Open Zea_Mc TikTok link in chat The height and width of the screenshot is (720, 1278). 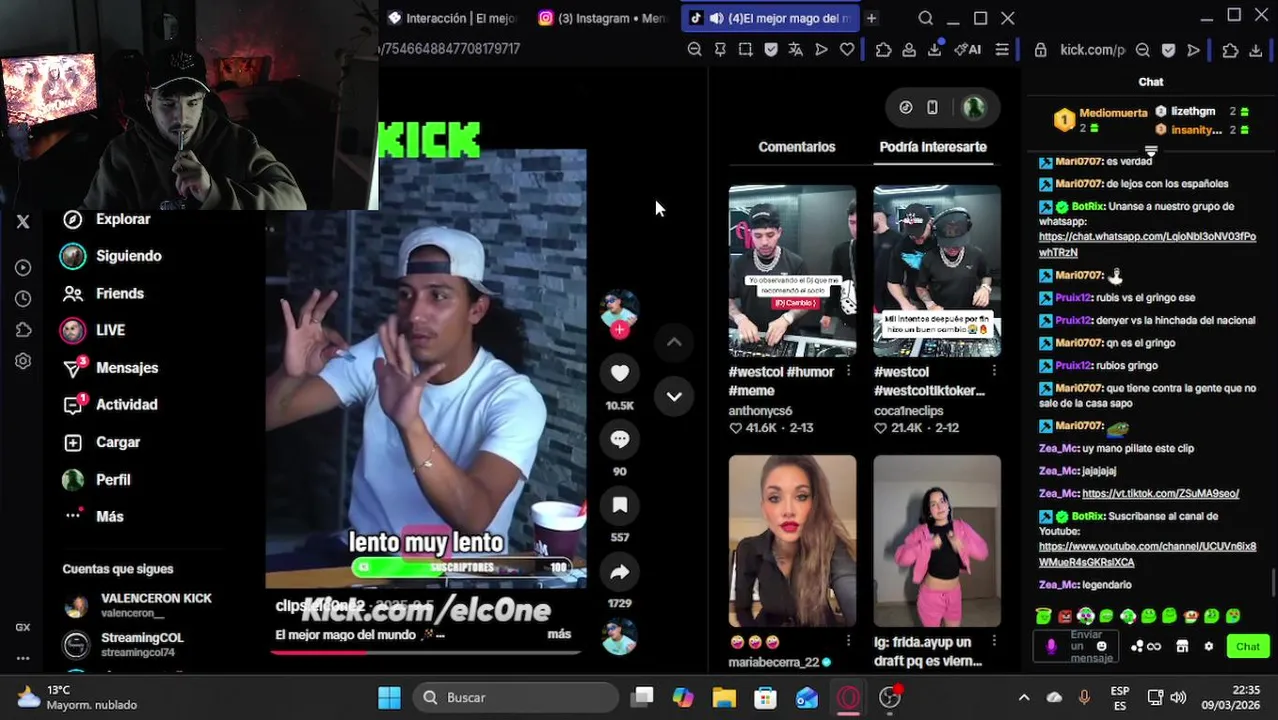coord(1160,493)
